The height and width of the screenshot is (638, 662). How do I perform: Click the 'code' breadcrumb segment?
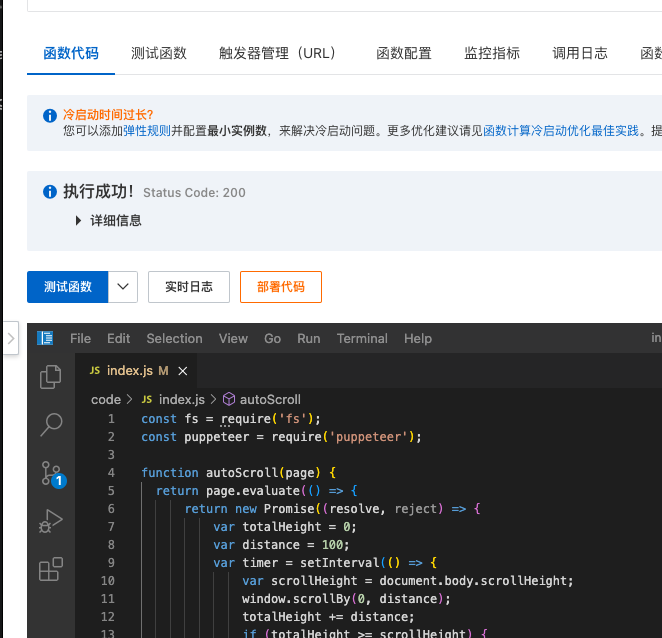pyautogui.click(x=106, y=399)
